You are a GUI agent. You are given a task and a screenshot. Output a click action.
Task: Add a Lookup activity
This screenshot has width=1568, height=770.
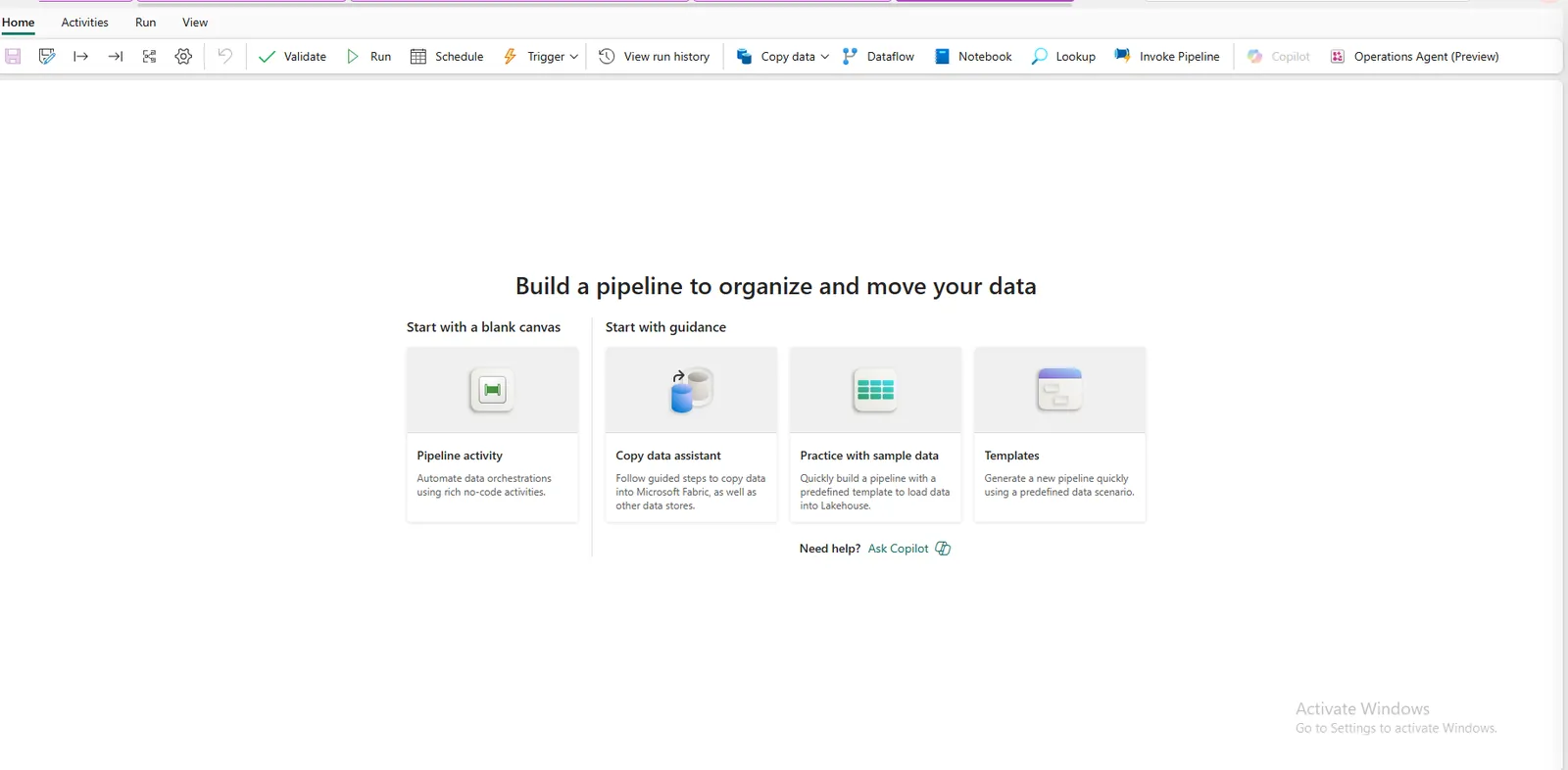click(x=1063, y=57)
